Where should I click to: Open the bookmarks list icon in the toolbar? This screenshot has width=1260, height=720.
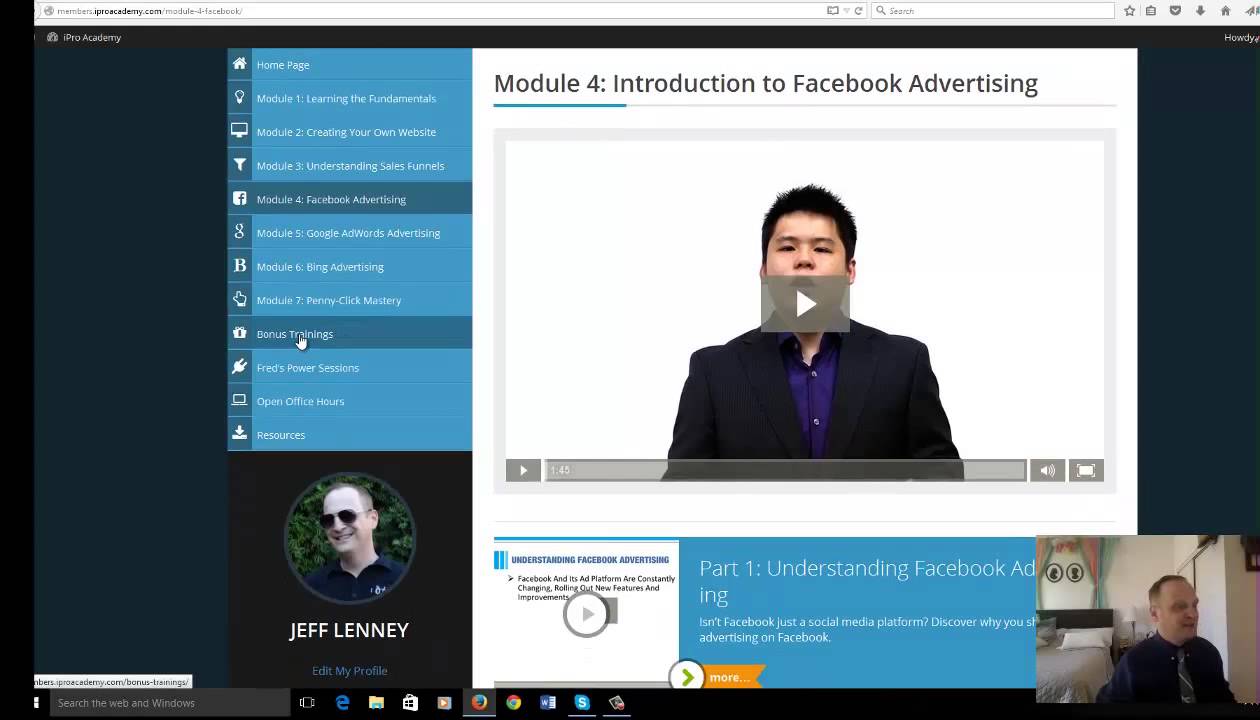pos(1151,10)
